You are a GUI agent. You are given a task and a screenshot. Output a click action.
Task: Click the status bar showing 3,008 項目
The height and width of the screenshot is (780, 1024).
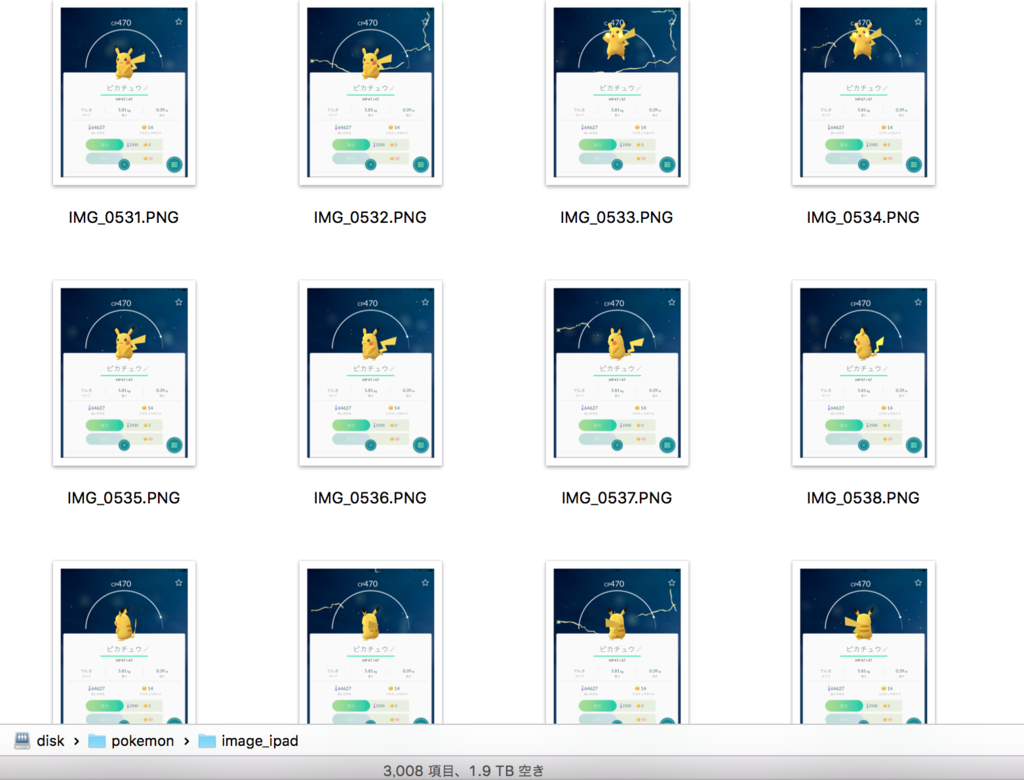click(x=463, y=771)
